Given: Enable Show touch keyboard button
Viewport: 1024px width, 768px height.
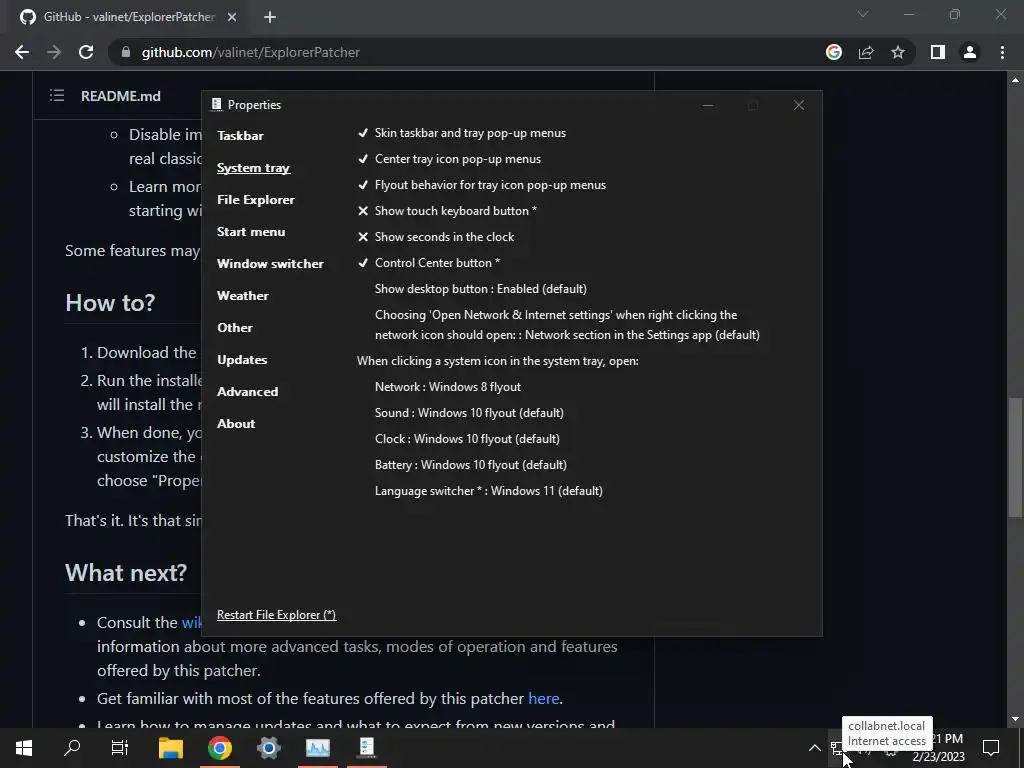Looking at the screenshot, I should [447, 211].
